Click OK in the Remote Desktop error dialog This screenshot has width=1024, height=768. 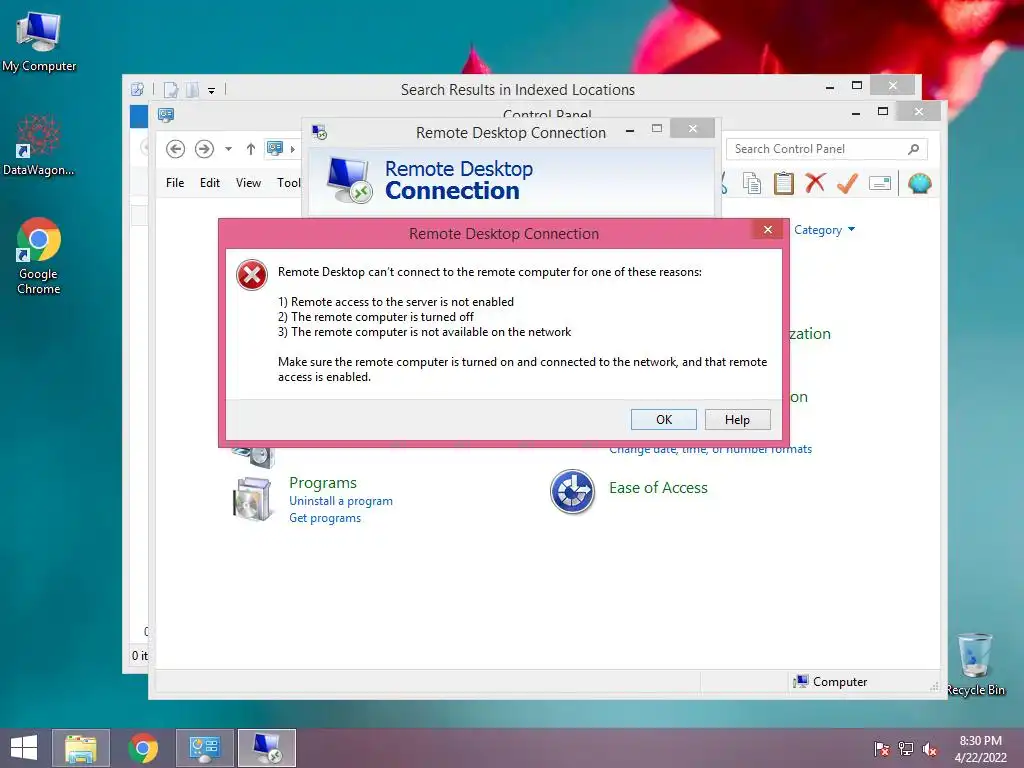click(x=664, y=419)
